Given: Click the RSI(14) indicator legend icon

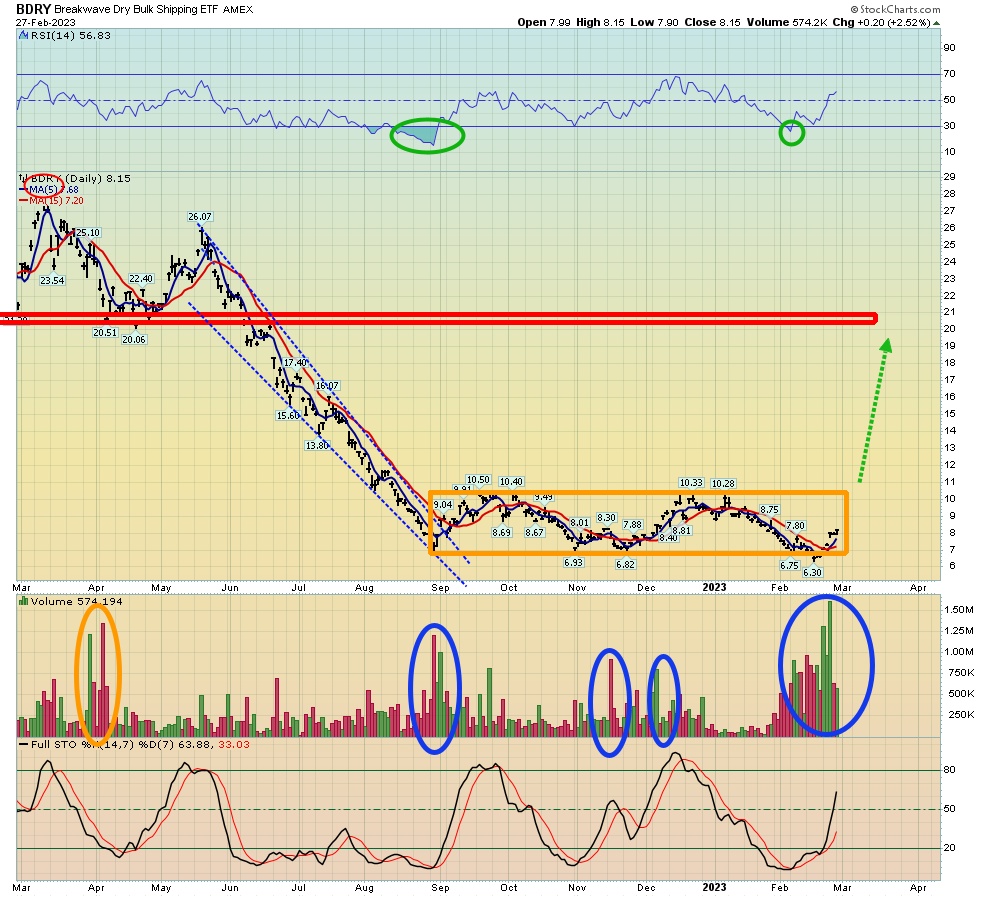Looking at the screenshot, I should click(22, 36).
